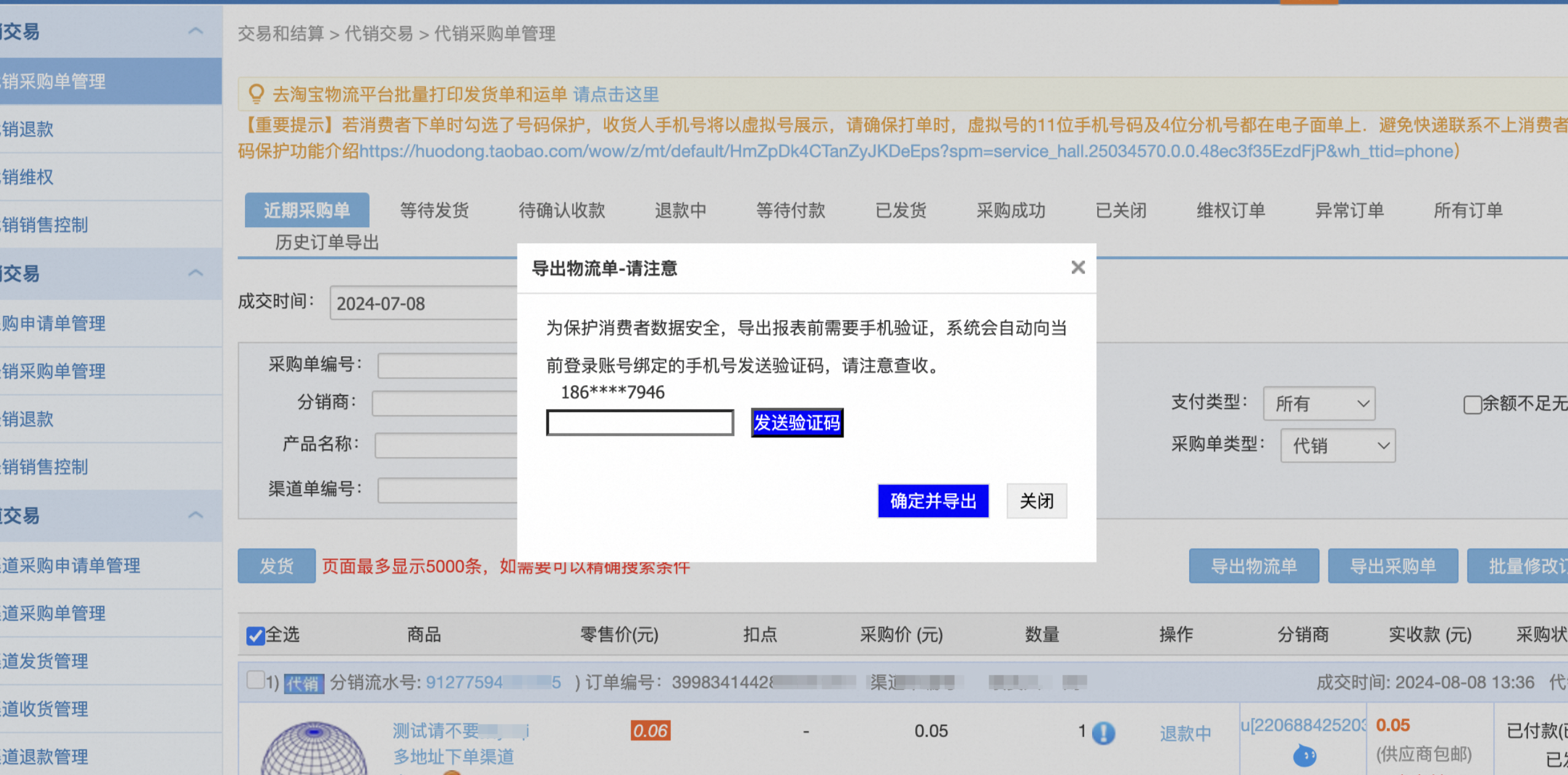Click the distribution serial number link 91277594
Viewport: 1568px width, 775px height.
click(x=494, y=682)
